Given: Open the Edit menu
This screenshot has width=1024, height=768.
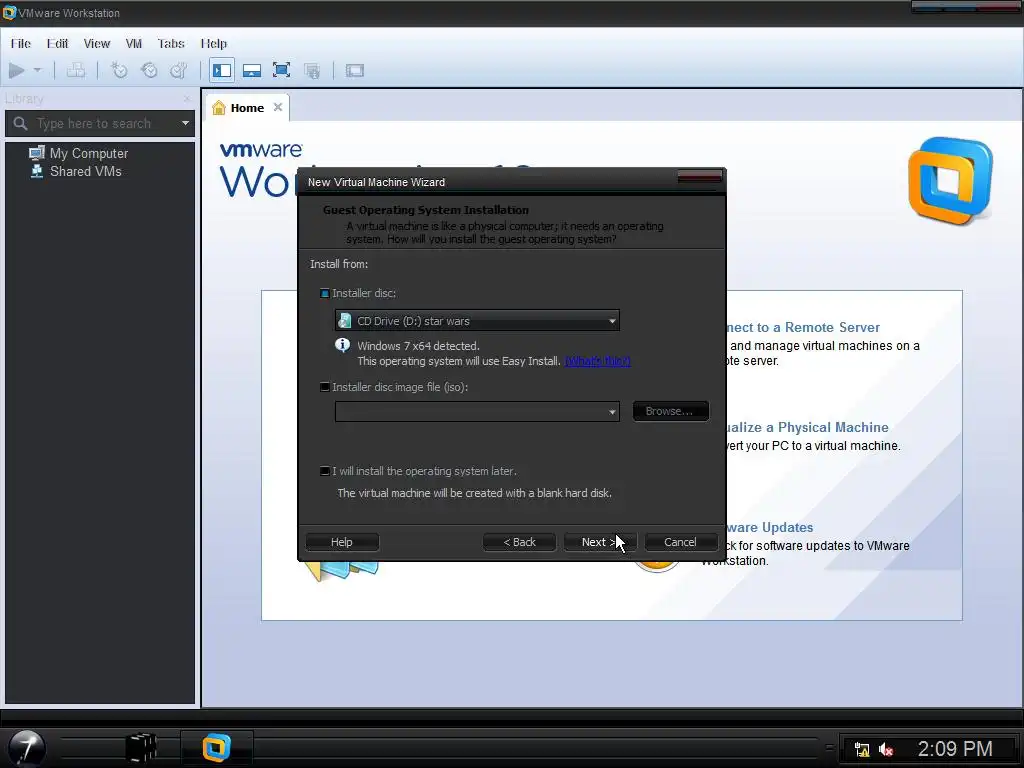Looking at the screenshot, I should click(57, 43).
